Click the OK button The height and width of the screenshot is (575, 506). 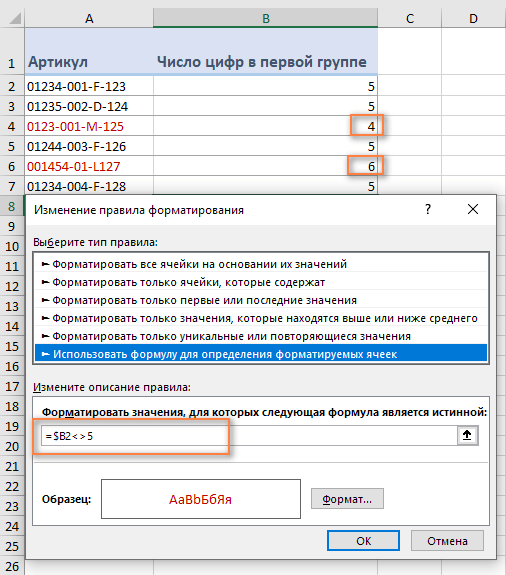[x=363, y=541]
